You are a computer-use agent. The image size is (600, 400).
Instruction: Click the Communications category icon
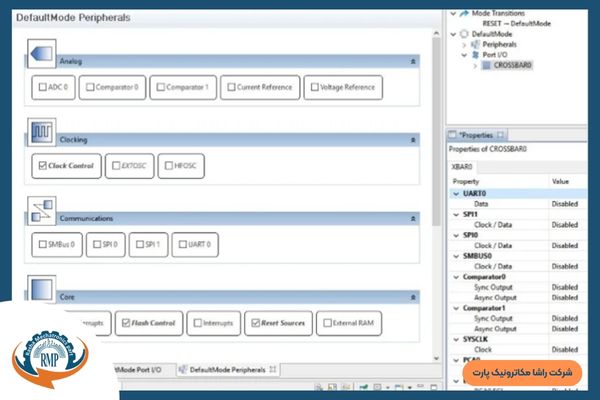[x=41, y=212]
